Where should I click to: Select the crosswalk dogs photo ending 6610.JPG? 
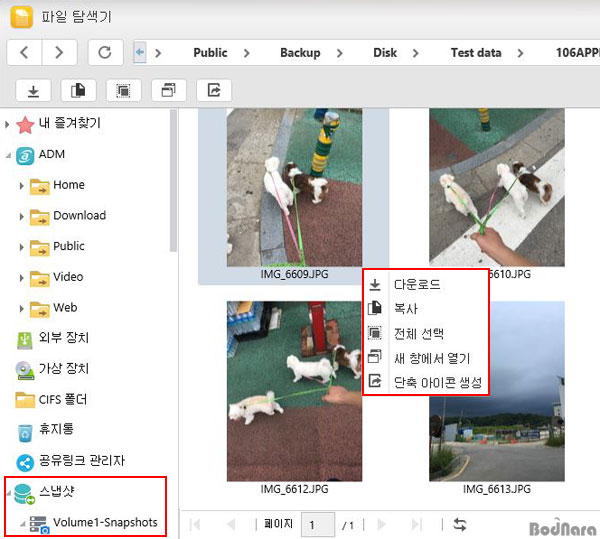(497, 187)
